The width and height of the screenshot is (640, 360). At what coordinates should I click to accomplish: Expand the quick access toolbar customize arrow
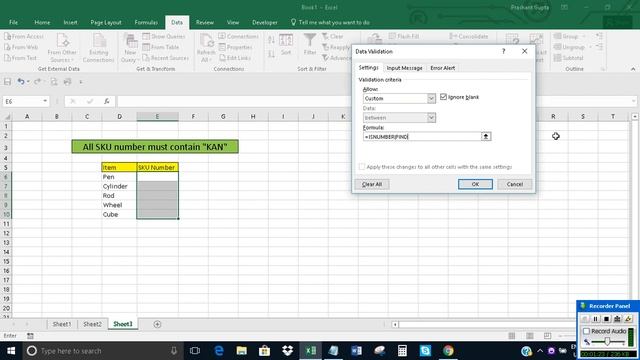(x=81, y=82)
